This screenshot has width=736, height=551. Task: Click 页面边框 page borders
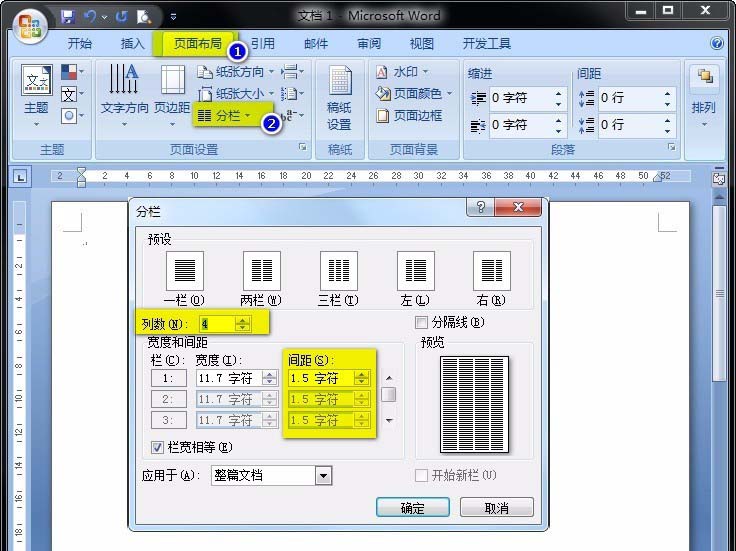pos(408,115)
